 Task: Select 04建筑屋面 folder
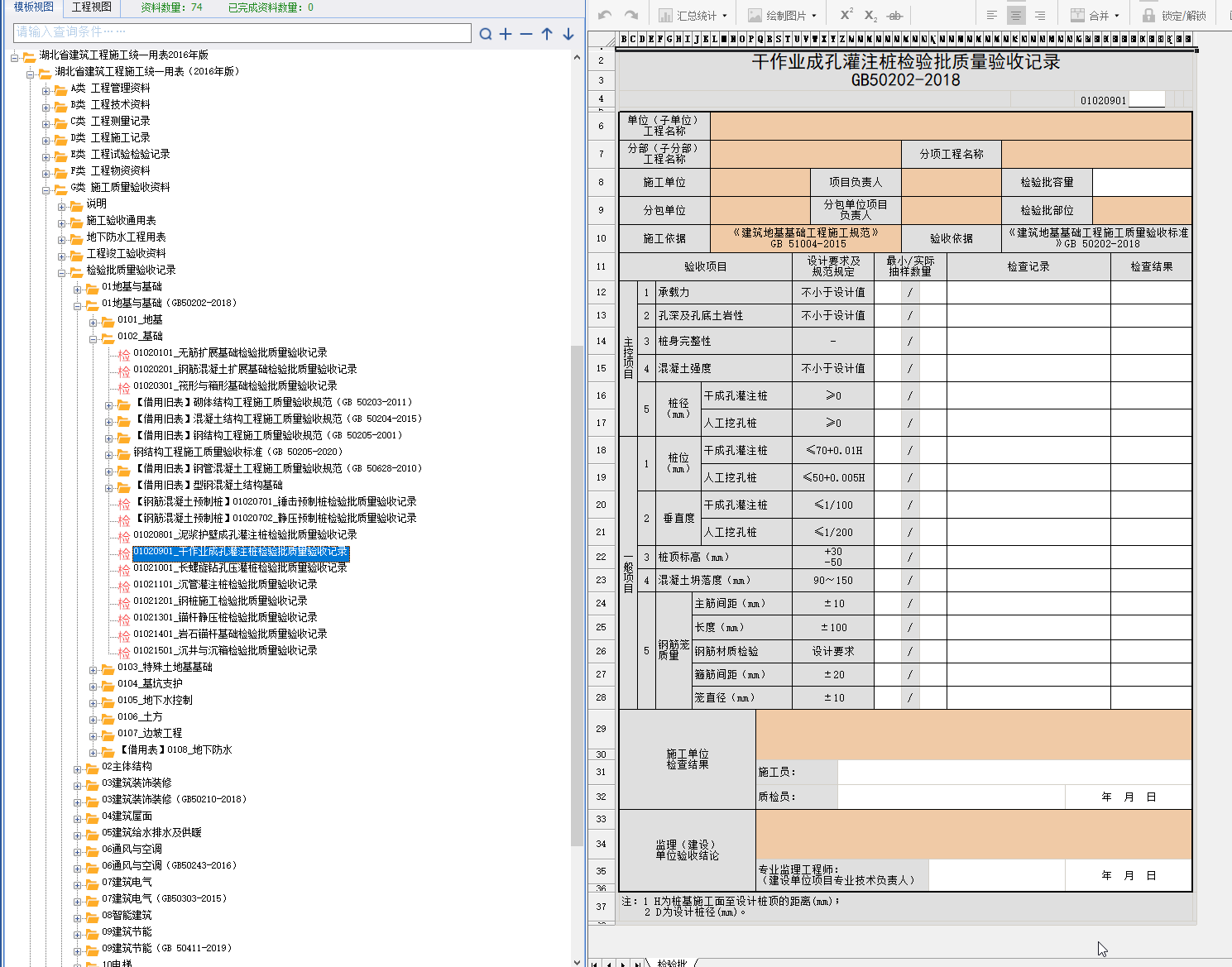coord(127,816)
